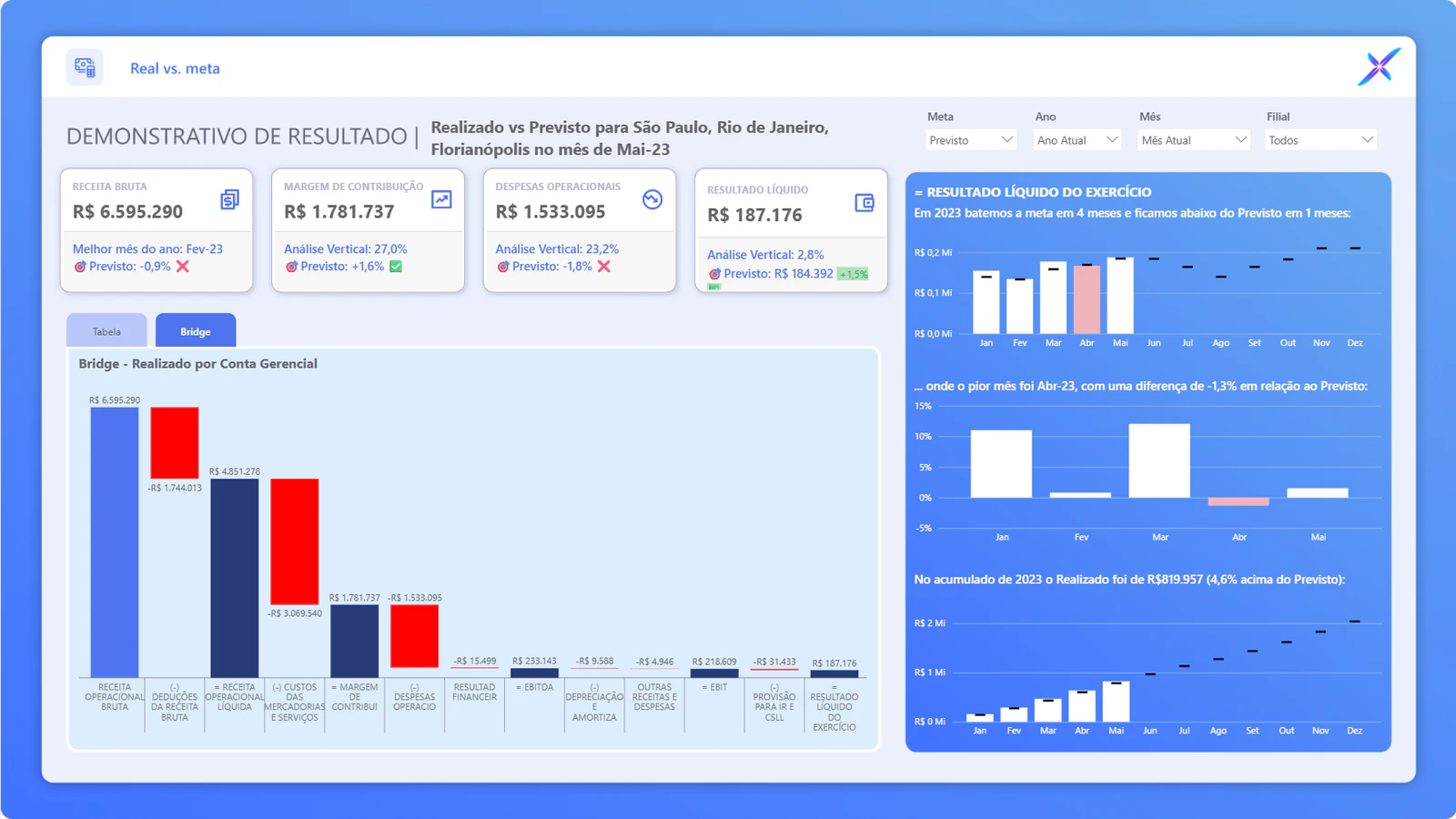Click the Receita Bruta card documents icon
The image size is (1456, 819).
tap(229, 199)
